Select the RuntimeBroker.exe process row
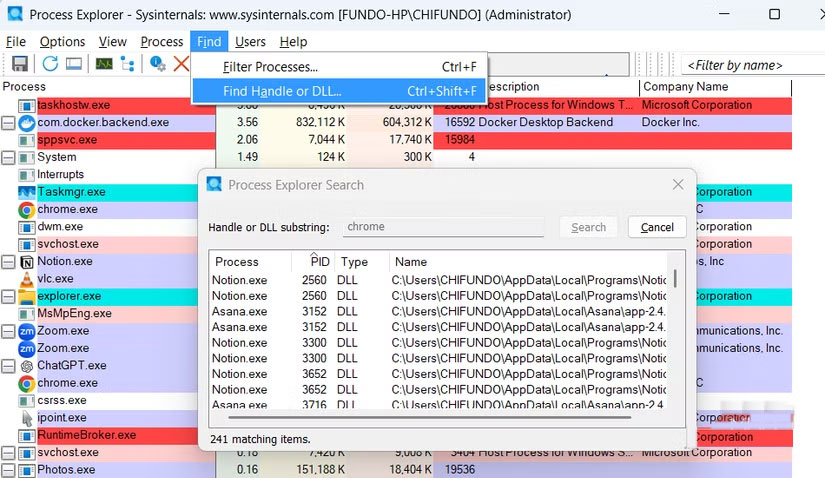The height and width of the screenshot is (478, 825). [x=116, y=435]
